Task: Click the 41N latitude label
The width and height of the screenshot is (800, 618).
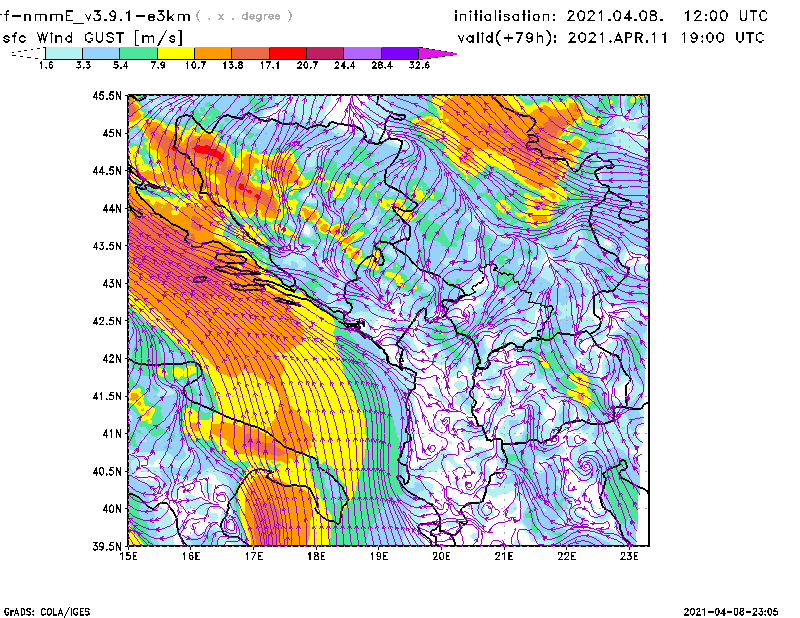Action: 112,434
